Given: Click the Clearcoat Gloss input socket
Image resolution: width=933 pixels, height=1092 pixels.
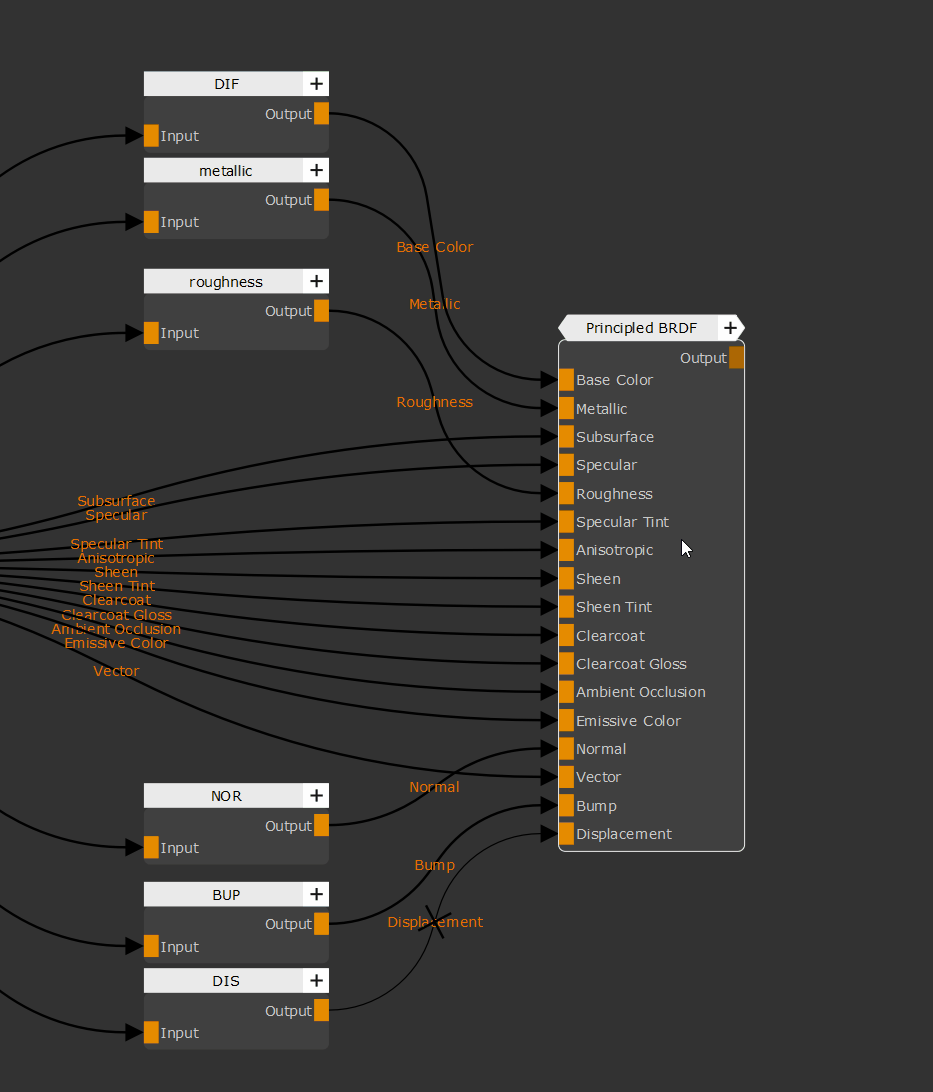Looking at the screenshot, I should click(566, 664).
